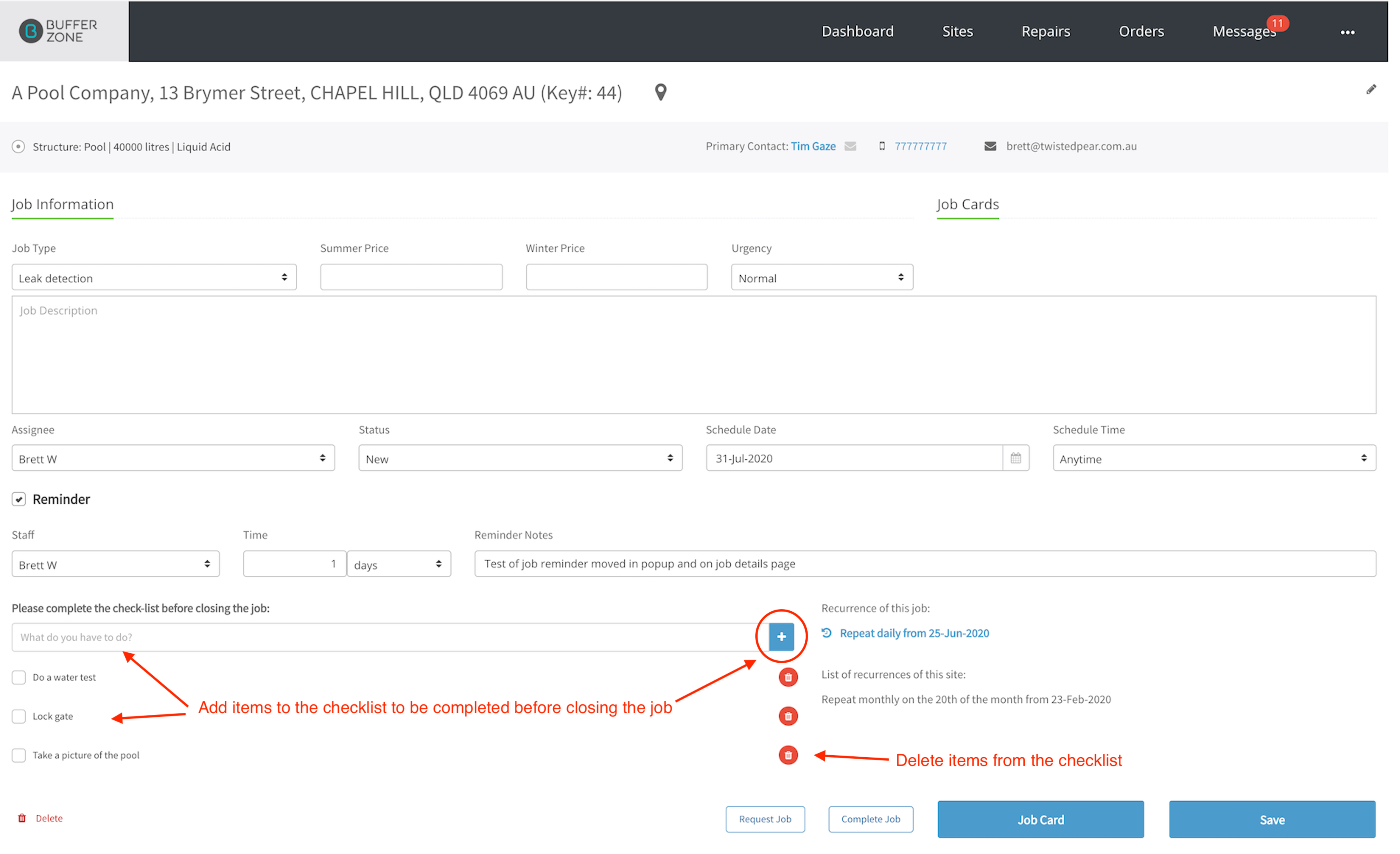
Task: Click the Job Description text area
Action: 694,355
